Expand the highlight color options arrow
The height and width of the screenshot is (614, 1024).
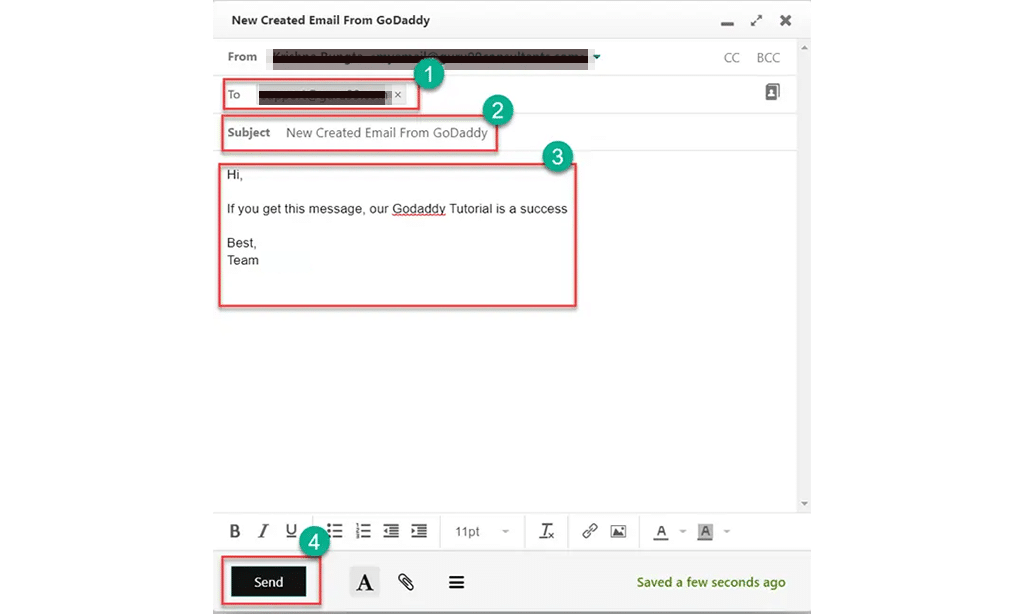[x=727, y=532]
